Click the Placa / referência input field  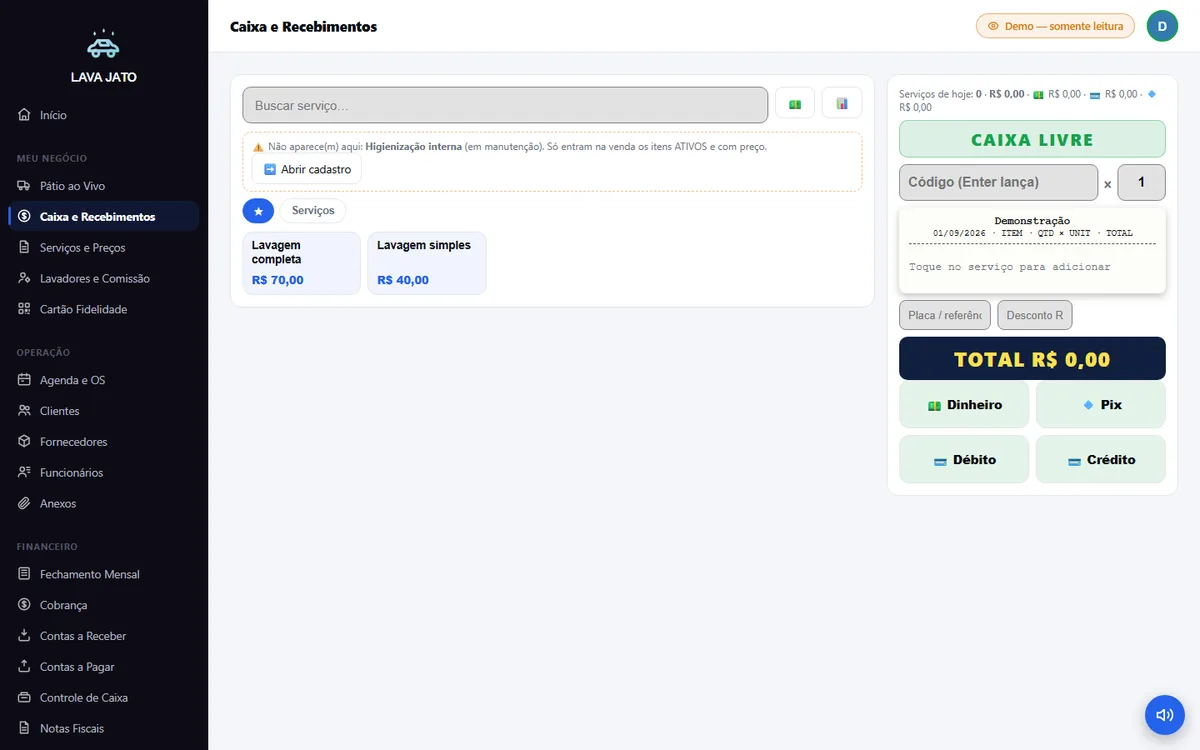[x=945, y=315]
